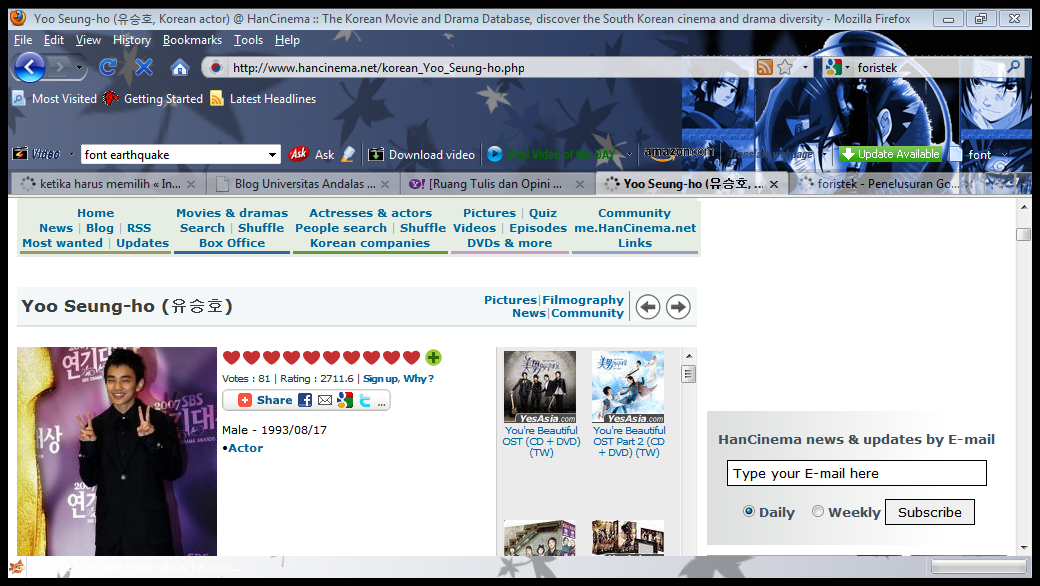Open You're Beautiful OST Part 2 thumbnail
Image resolution: width=1040 pixels, height=586 pixels.
click(628, 387)
